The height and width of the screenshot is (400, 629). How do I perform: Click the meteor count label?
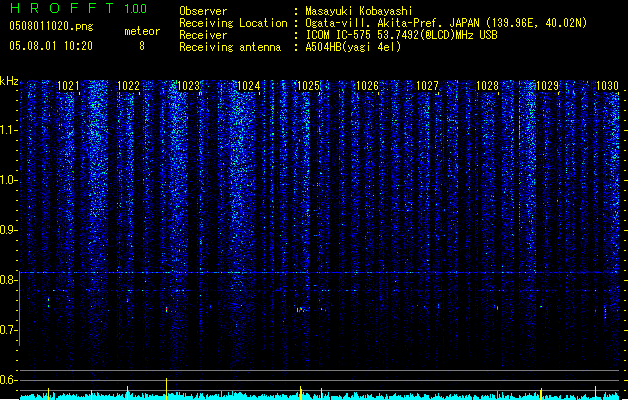(142, 31)
